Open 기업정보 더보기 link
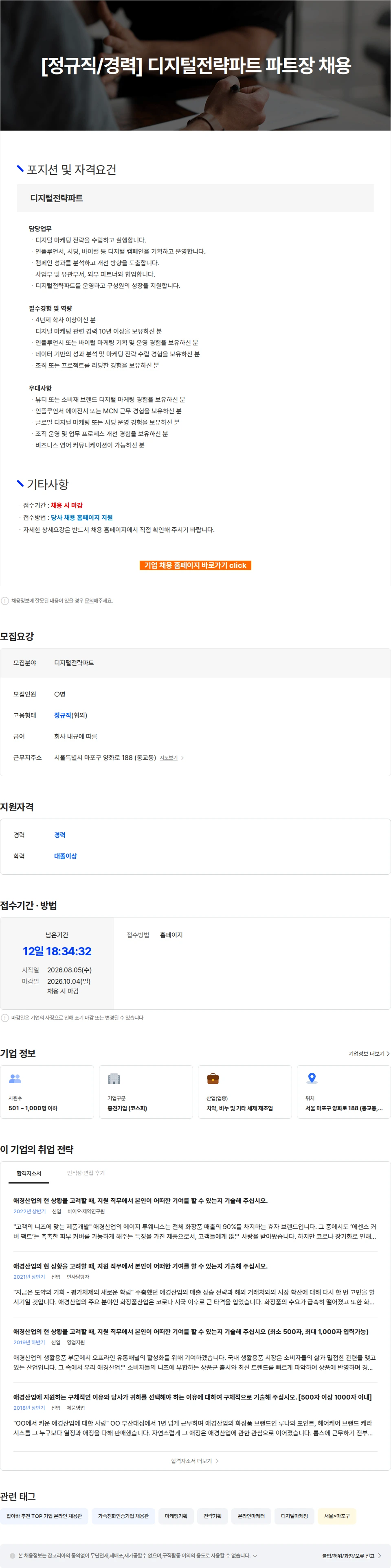Viewport: 391px width, 1568px height. [x=369, y=1054]
